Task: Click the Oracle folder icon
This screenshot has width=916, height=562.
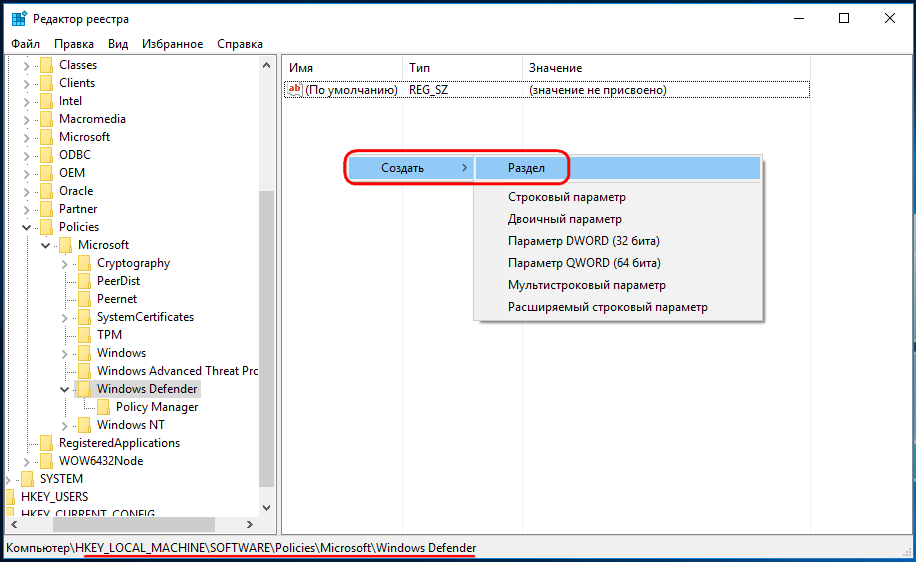Action: (47, 191)
